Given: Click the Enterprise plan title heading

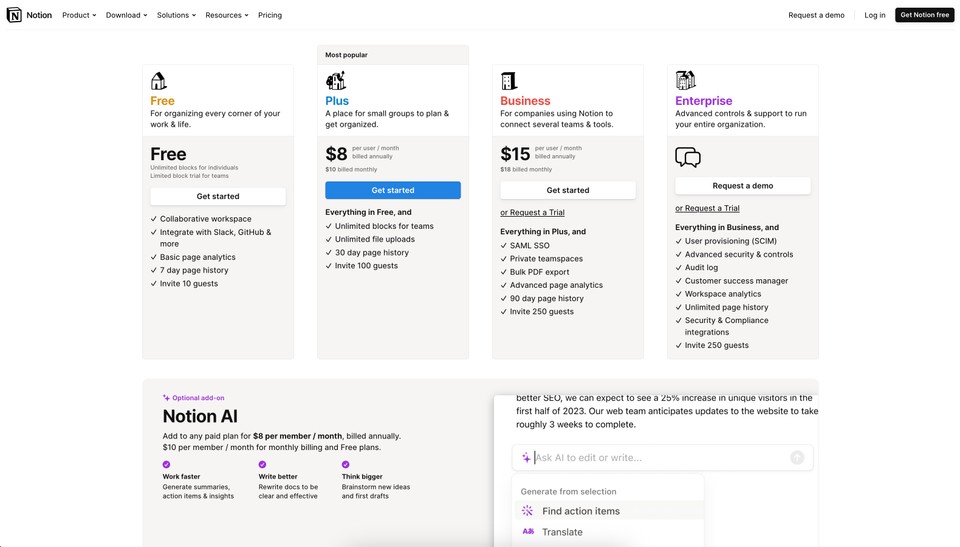Looking at the screenshot, I should 703,100.
